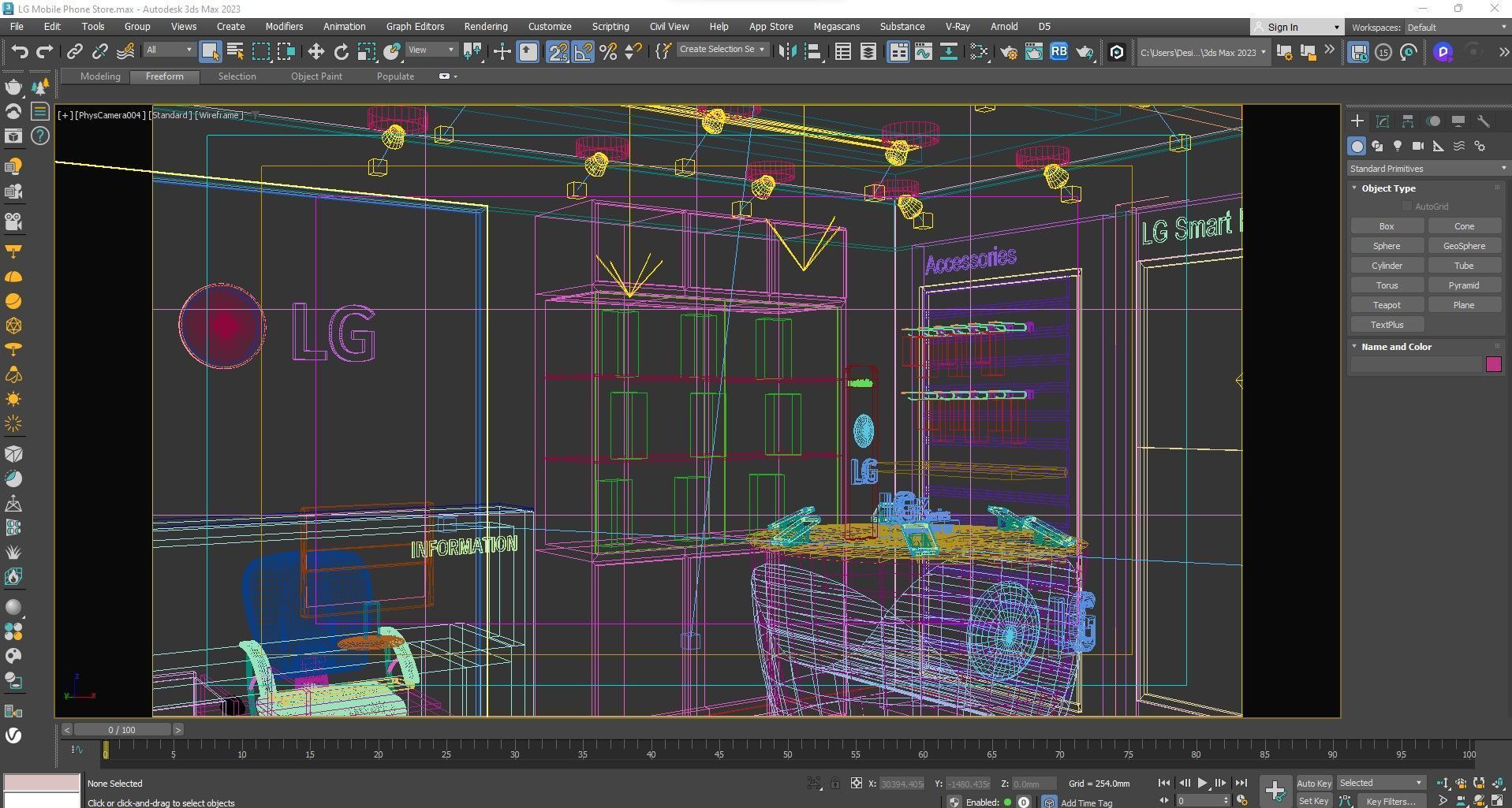
Task: Click the object name input field
Action: (1417, 364)
